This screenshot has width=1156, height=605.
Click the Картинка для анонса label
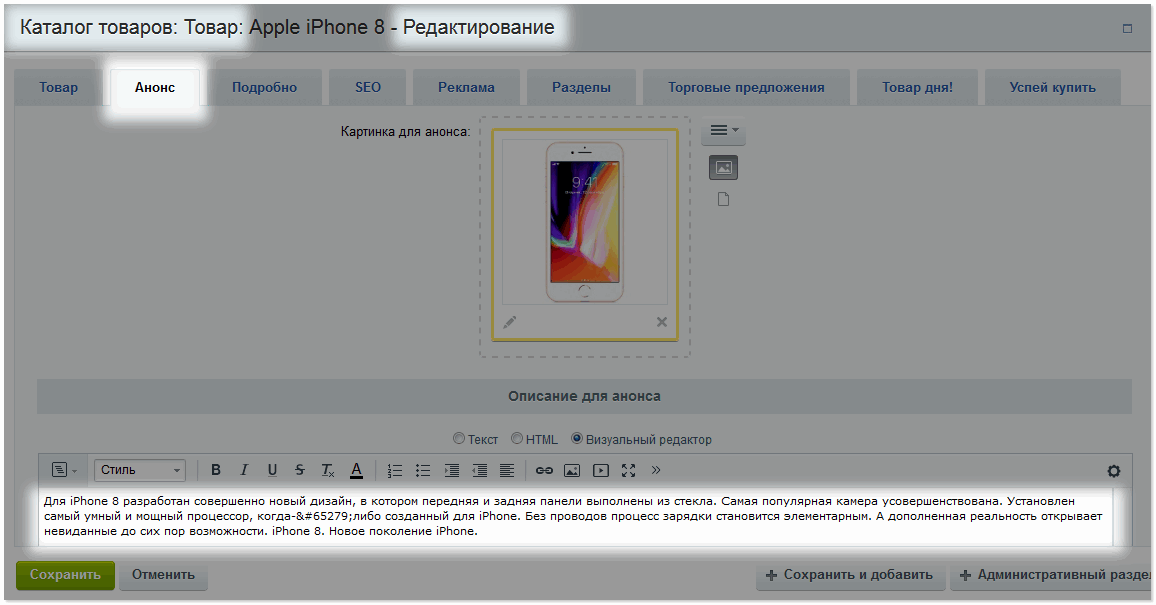(x=405, y=132)
